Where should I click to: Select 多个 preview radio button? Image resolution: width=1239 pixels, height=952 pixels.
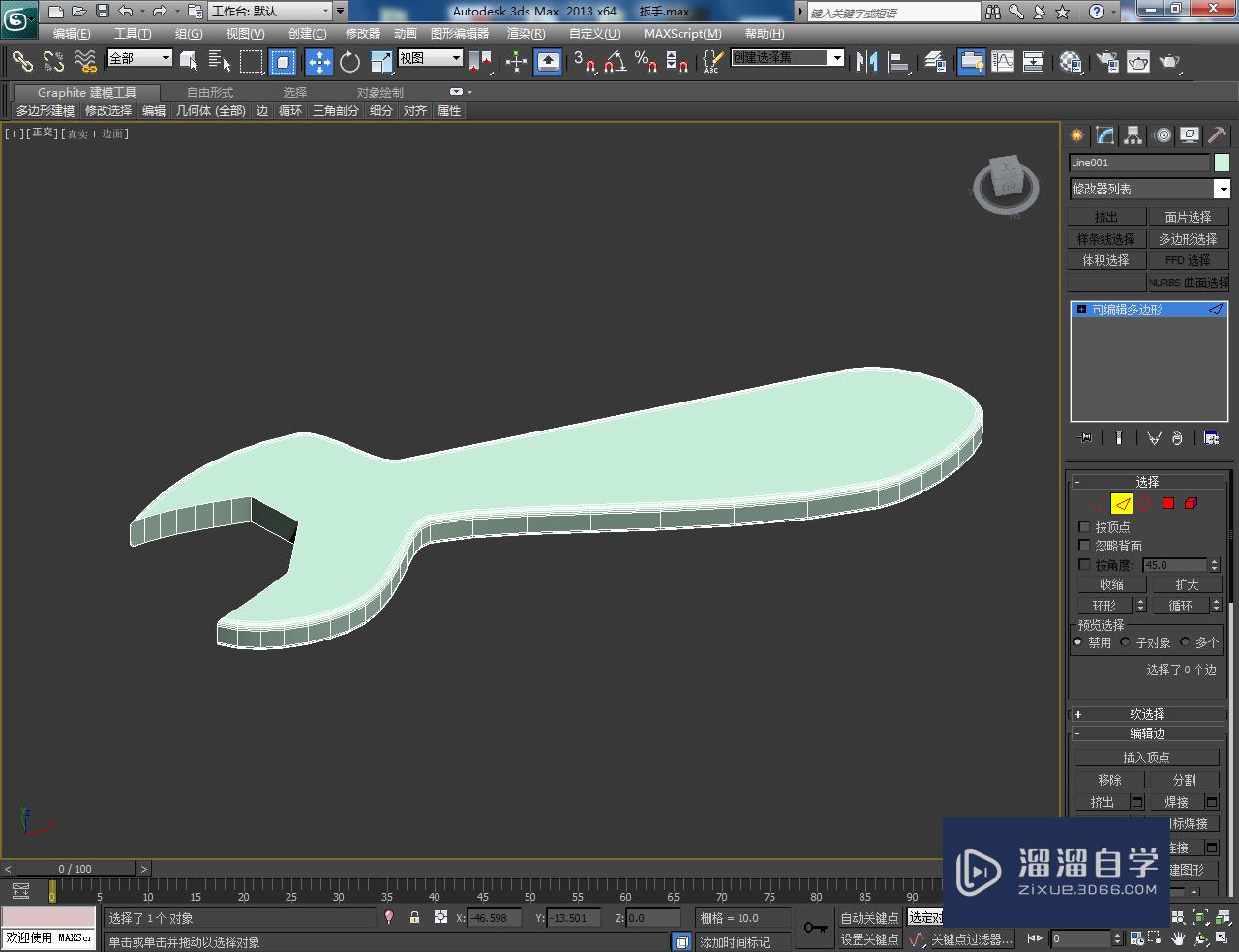[1185, 642]
